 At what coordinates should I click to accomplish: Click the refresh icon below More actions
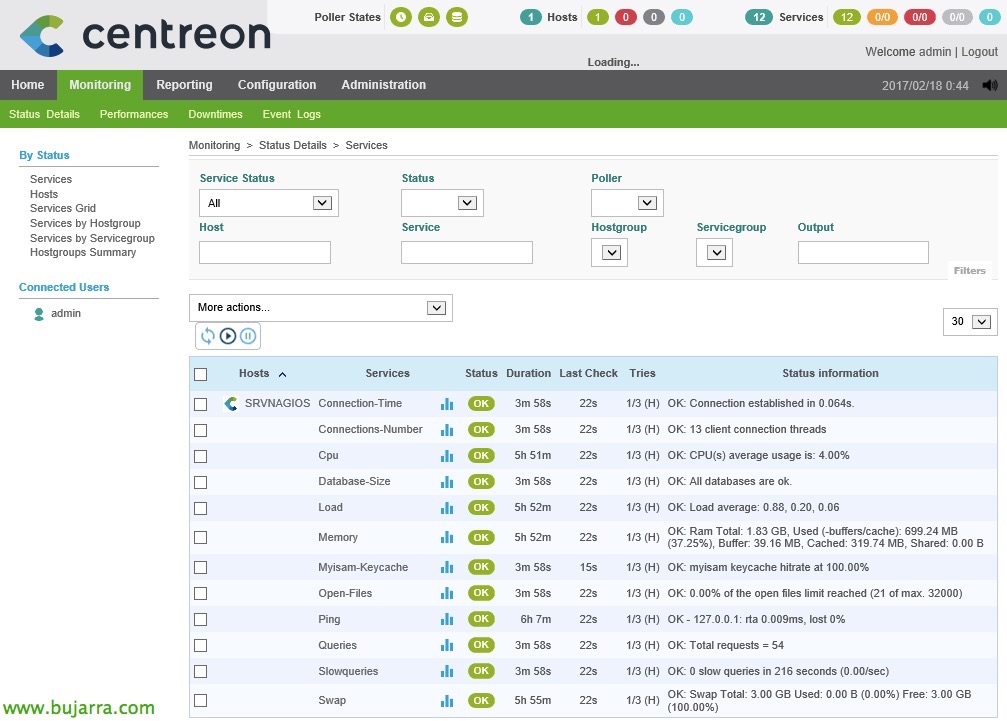(208, 336)
